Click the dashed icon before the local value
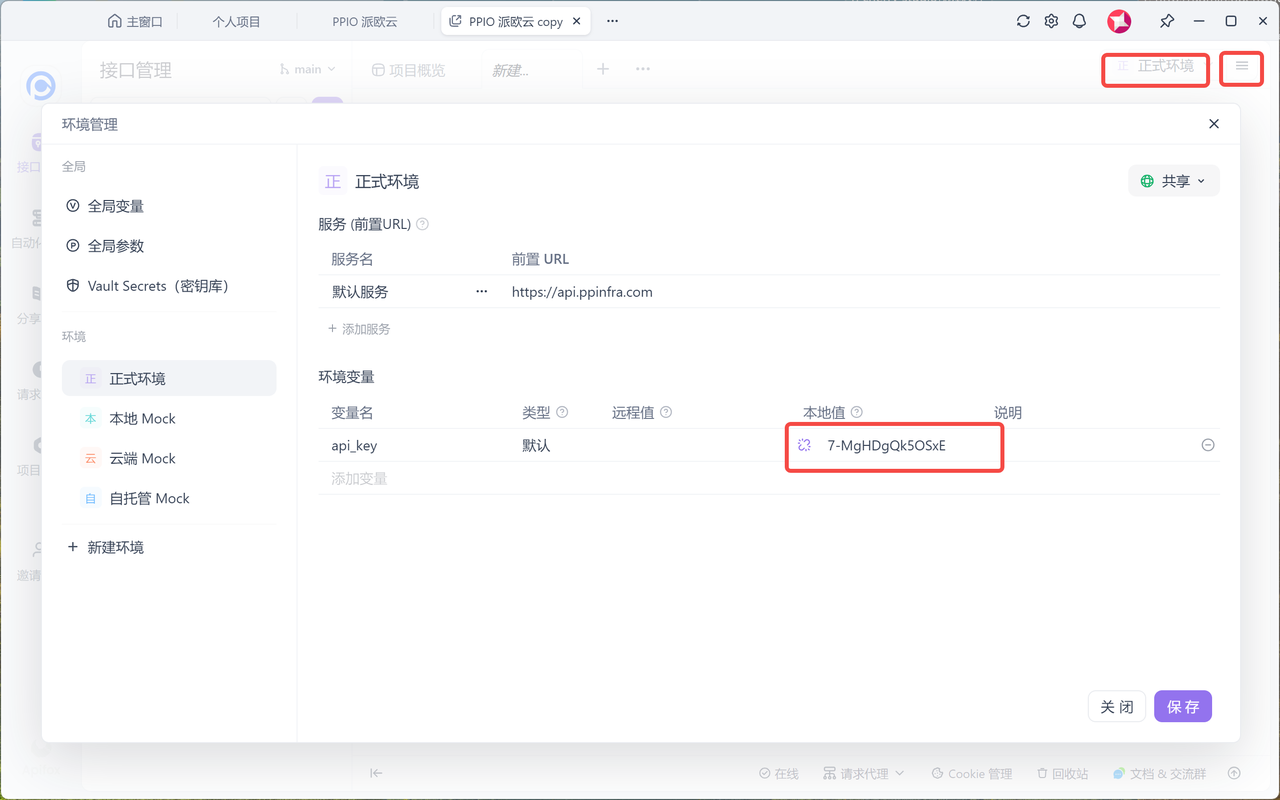1280x800 pixels. tap(804, 445)
